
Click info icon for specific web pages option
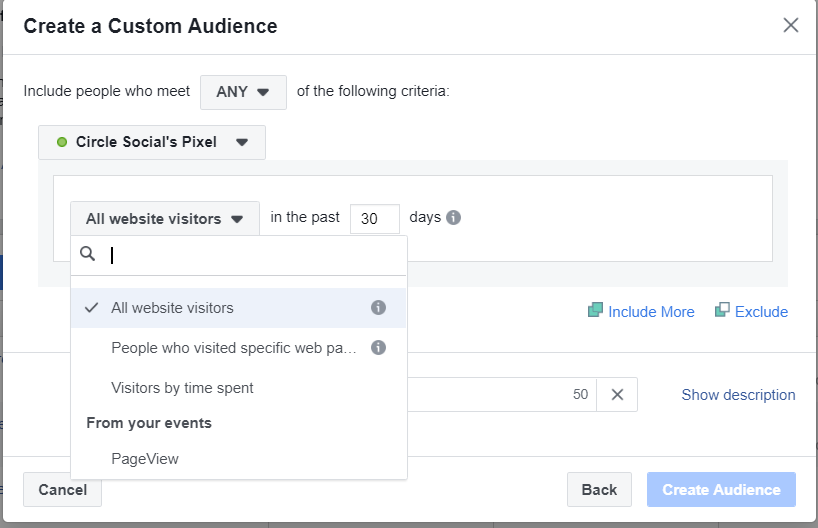(378, 348)
